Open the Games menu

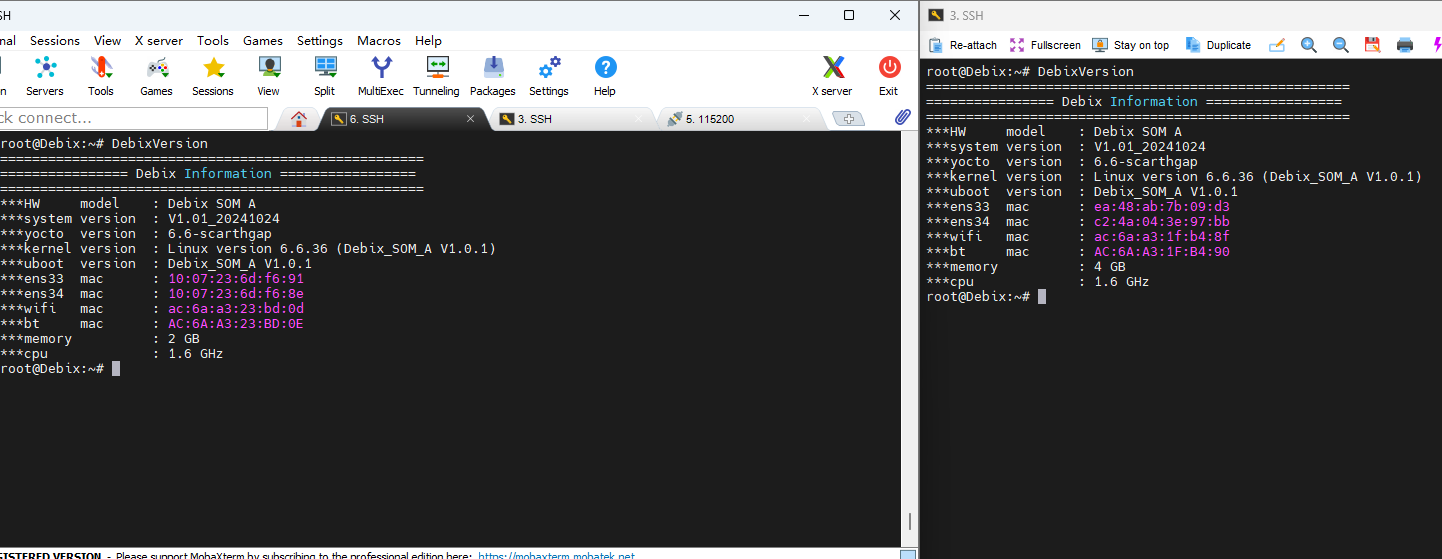[263, 41]
